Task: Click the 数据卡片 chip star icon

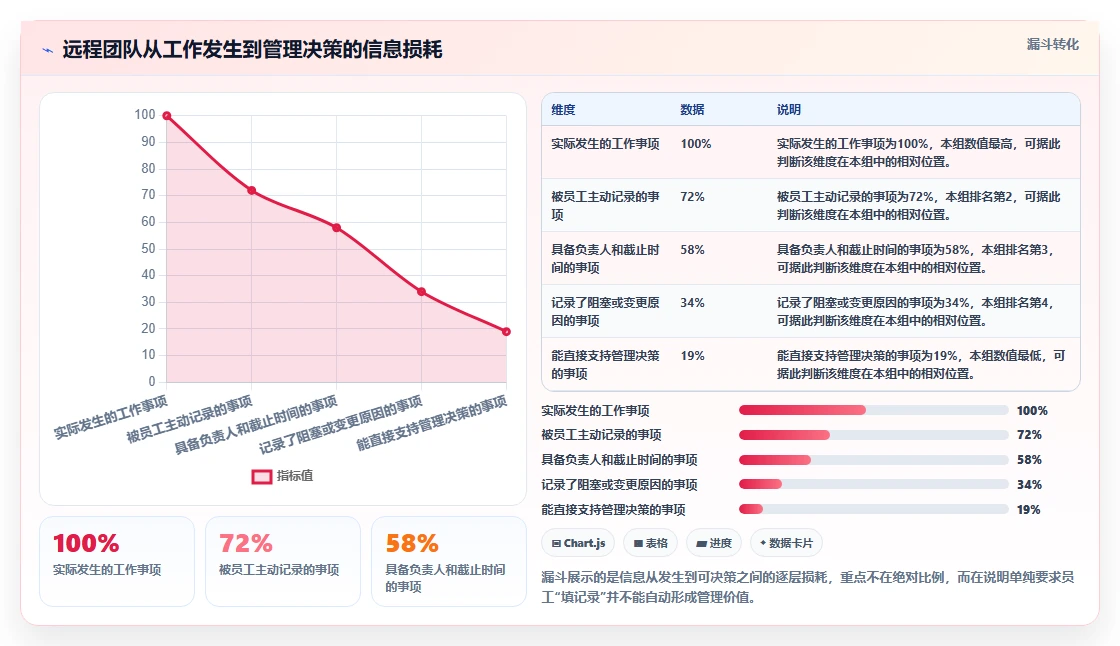Action: point(763,543)
